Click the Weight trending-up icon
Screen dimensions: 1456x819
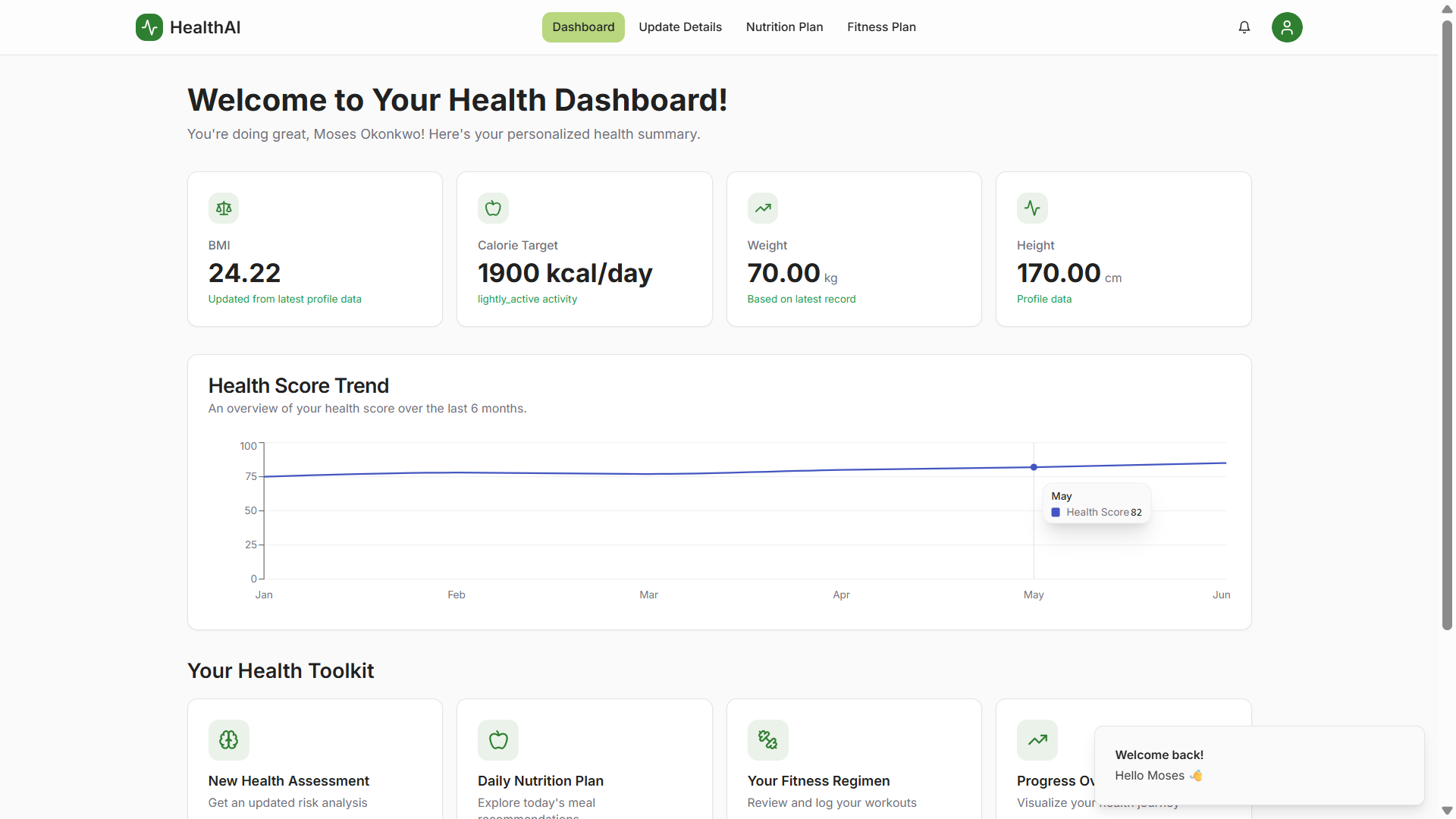pos(763,208)
